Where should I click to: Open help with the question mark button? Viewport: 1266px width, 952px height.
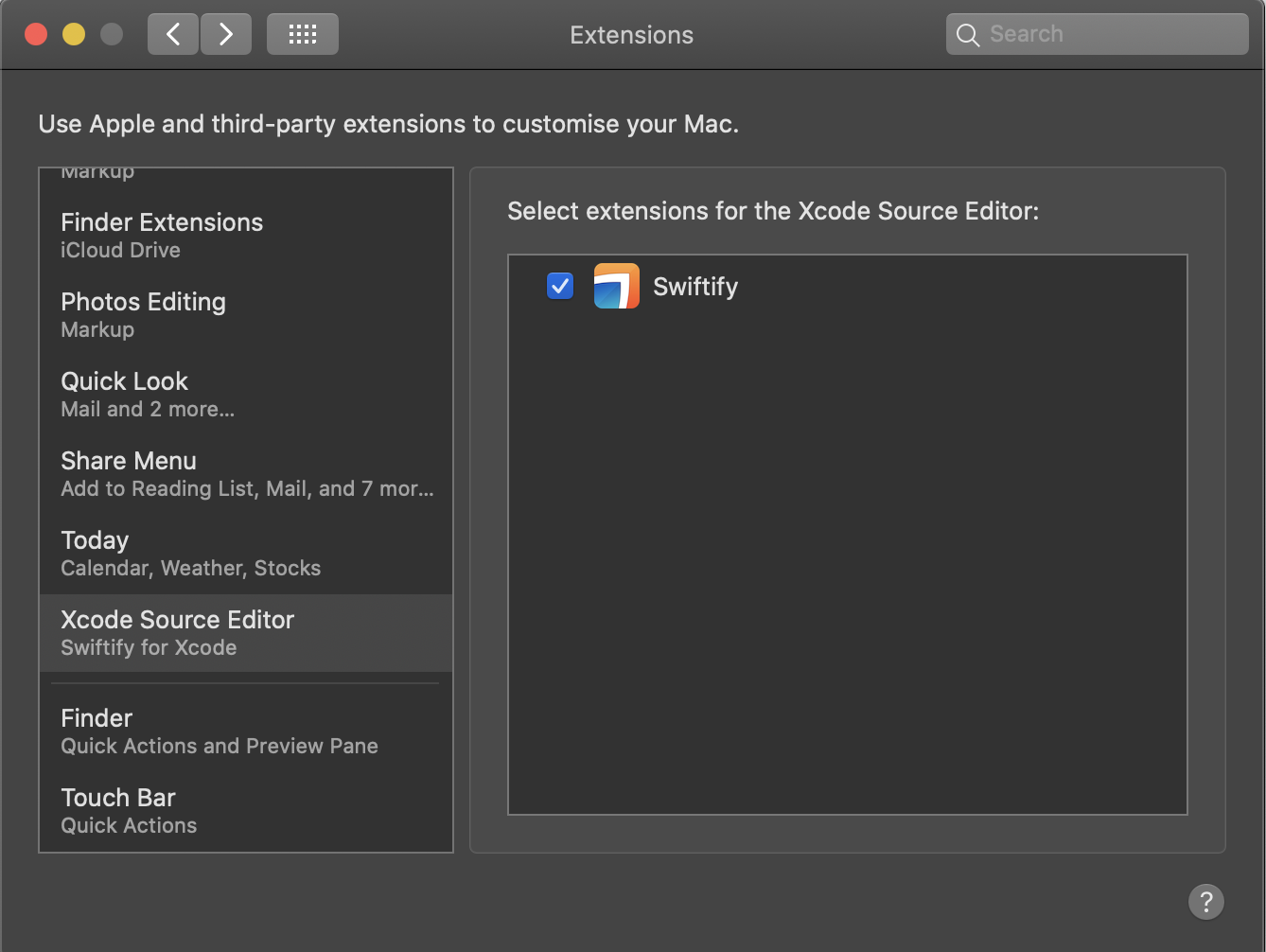1206,902
